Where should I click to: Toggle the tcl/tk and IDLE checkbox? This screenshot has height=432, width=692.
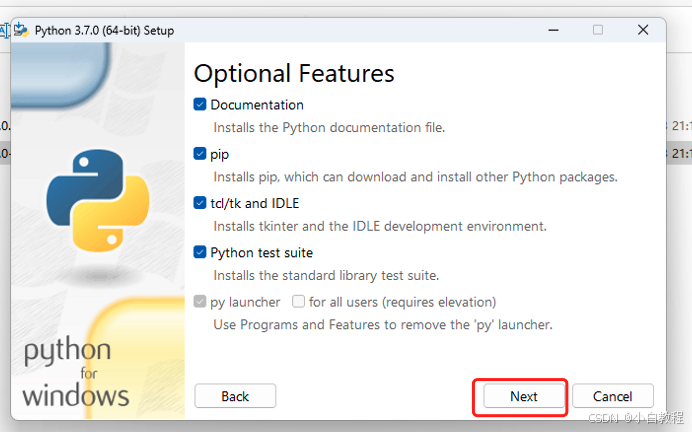point(200,203)
